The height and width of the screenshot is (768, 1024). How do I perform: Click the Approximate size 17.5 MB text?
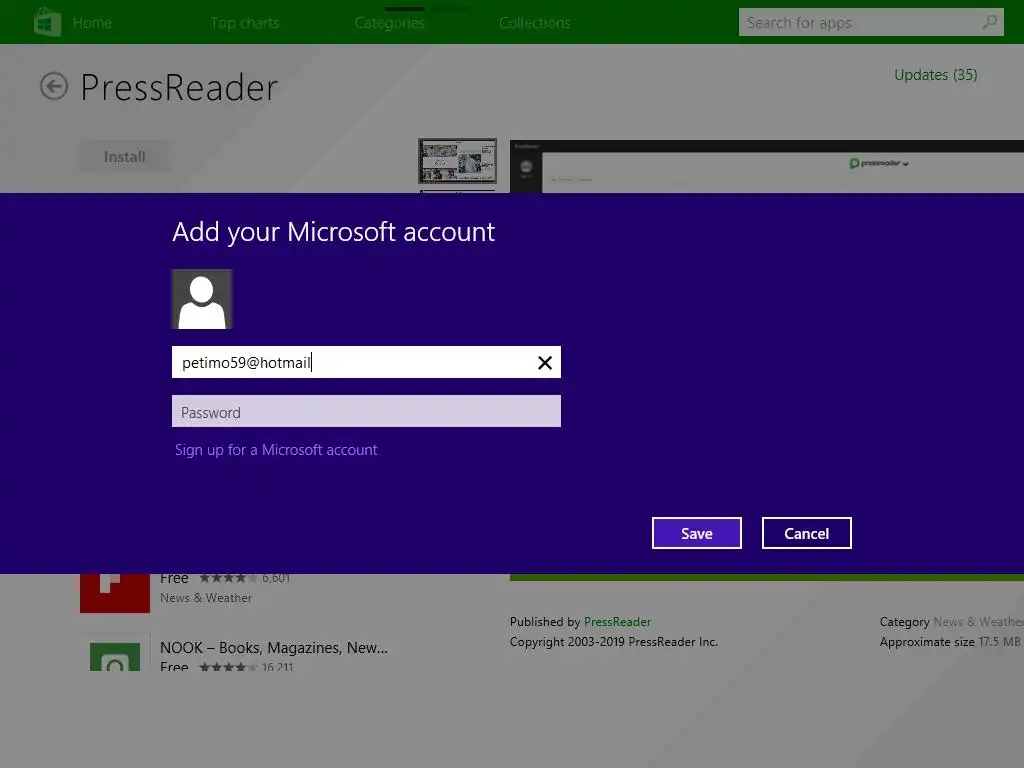tap(950, 642)
